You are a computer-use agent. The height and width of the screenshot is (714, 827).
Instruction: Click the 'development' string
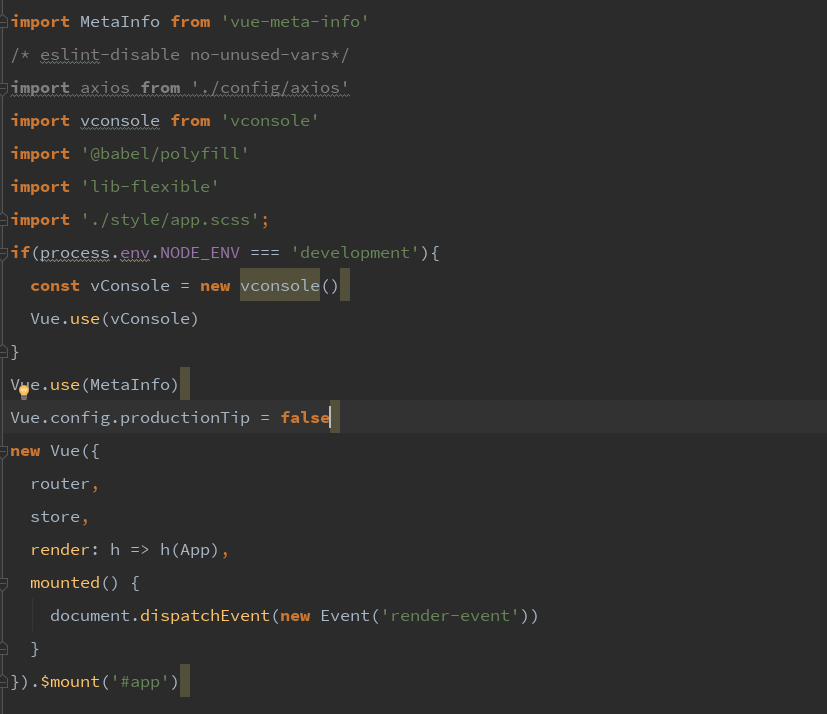(x=355, y=253)
